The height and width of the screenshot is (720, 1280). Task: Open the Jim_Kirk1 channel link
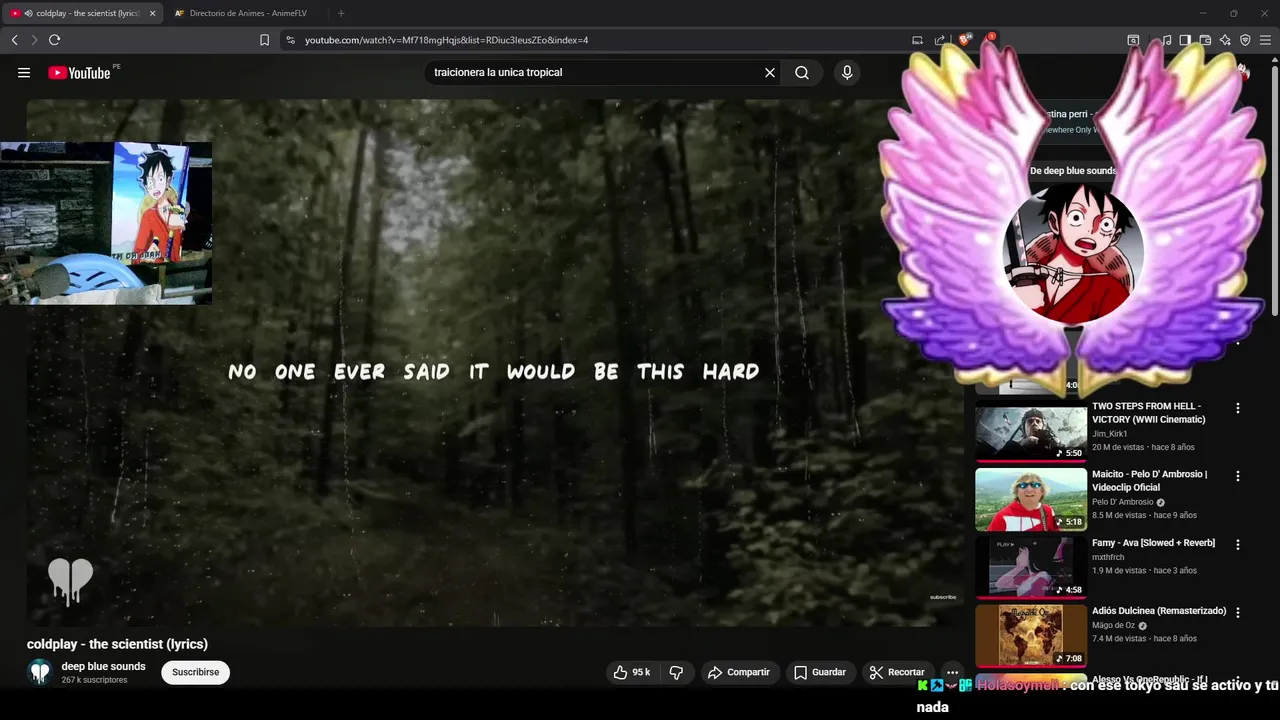[1109, 434]
